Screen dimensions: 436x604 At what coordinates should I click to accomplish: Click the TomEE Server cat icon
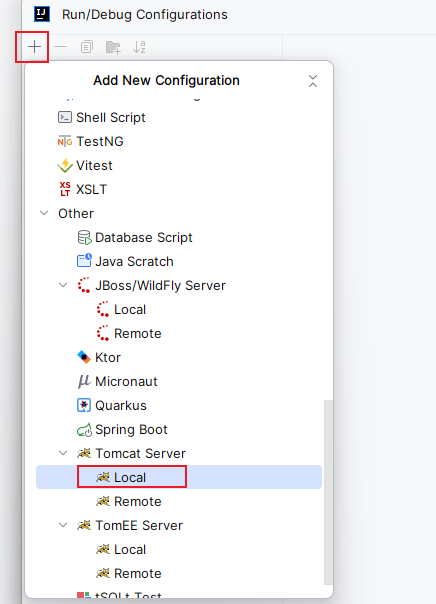[x=84, y=525]
